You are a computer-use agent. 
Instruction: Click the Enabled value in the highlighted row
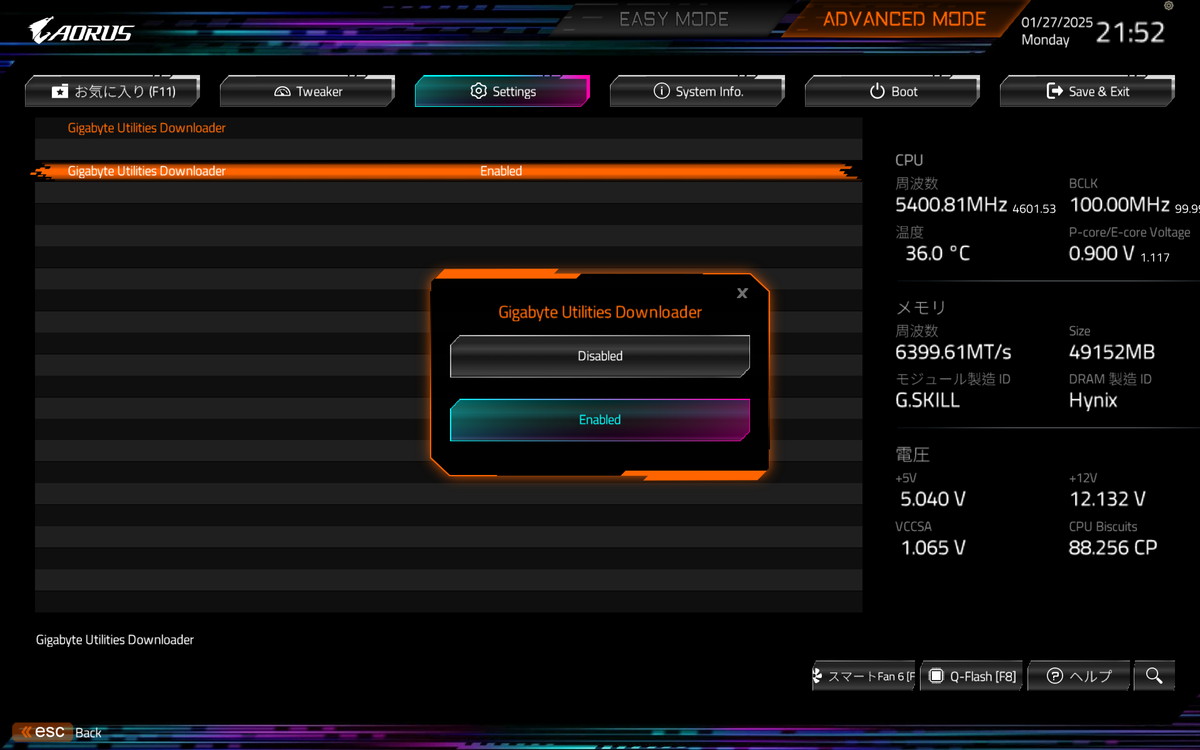501,171
